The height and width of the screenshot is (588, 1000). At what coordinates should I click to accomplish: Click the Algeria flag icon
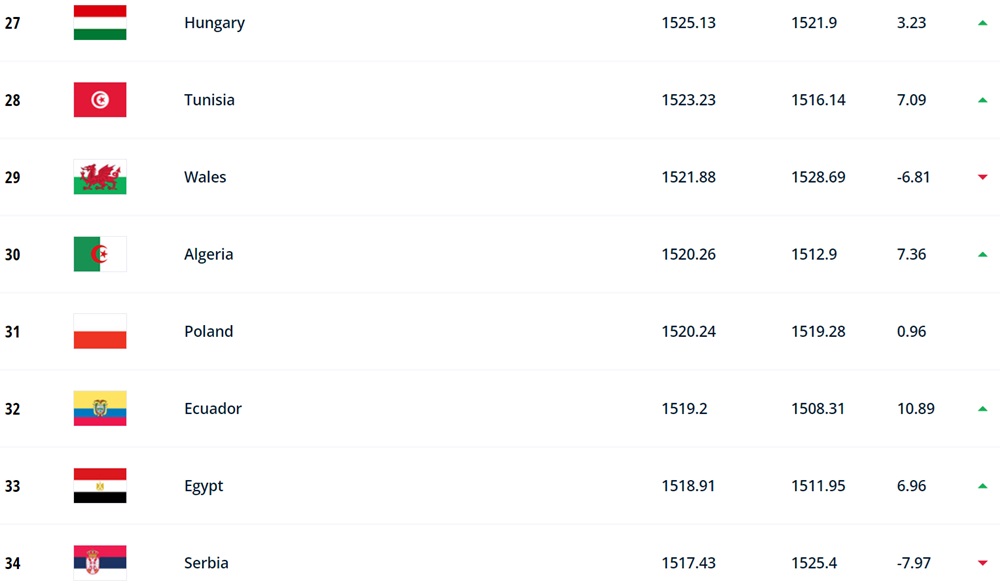click(x=99, y=254)
